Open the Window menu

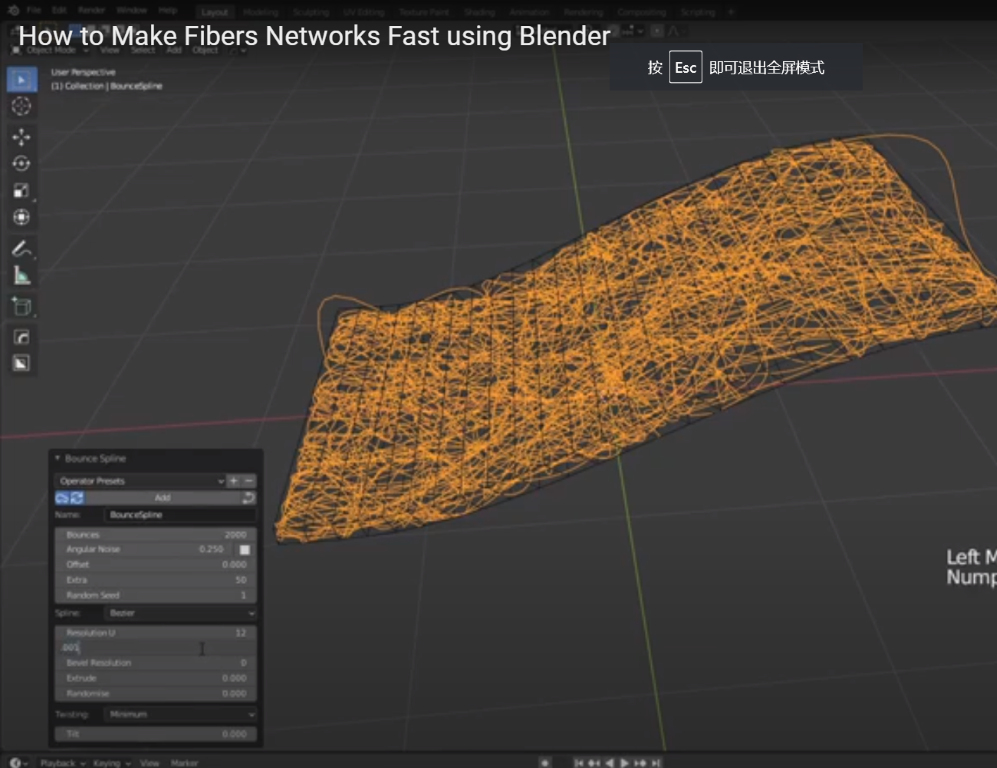tap(132, 10)
